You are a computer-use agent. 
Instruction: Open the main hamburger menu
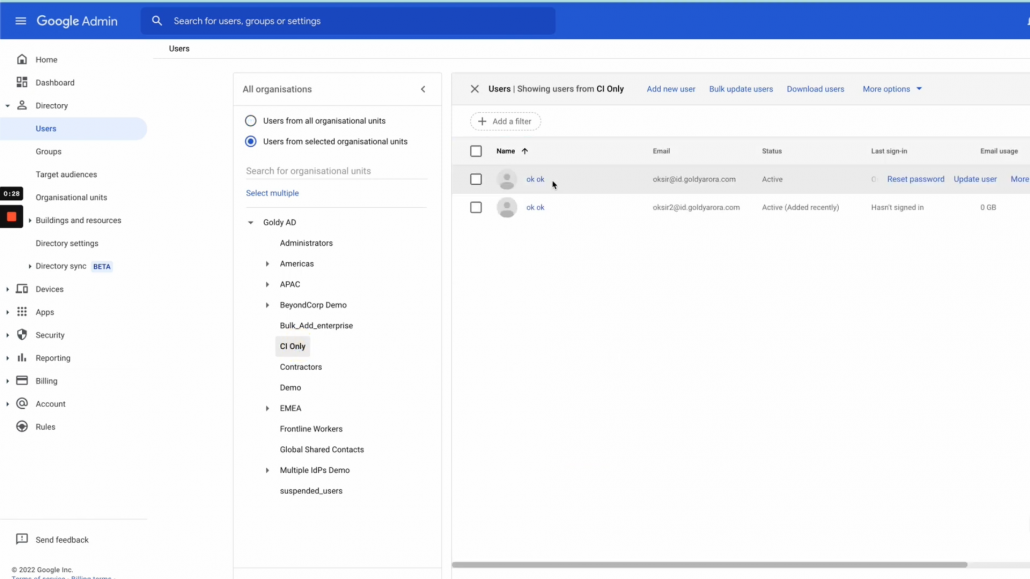pyautogui.click(x=21, y=21)
